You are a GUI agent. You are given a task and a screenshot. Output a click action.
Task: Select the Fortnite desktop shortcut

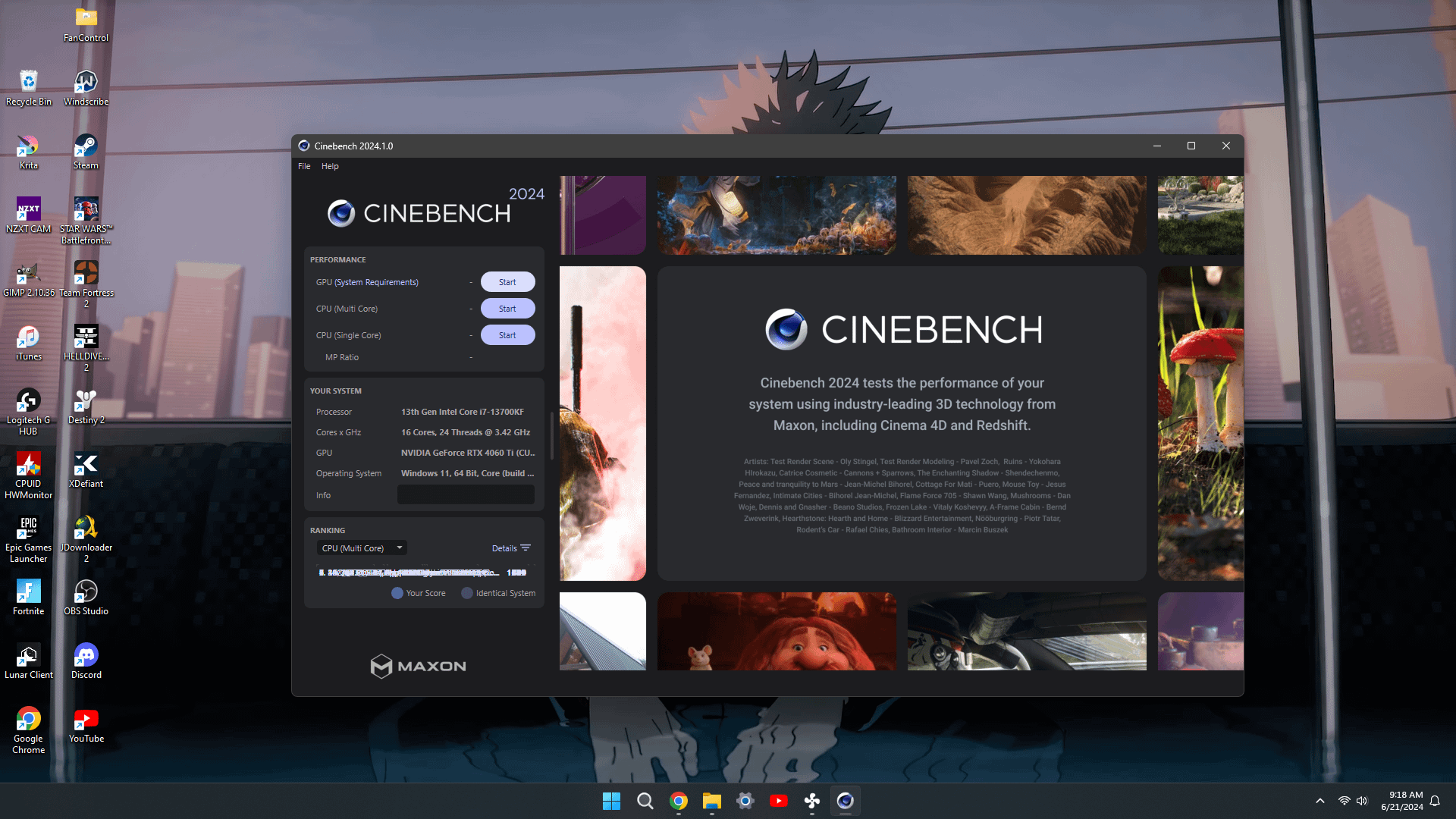(29, 598)
